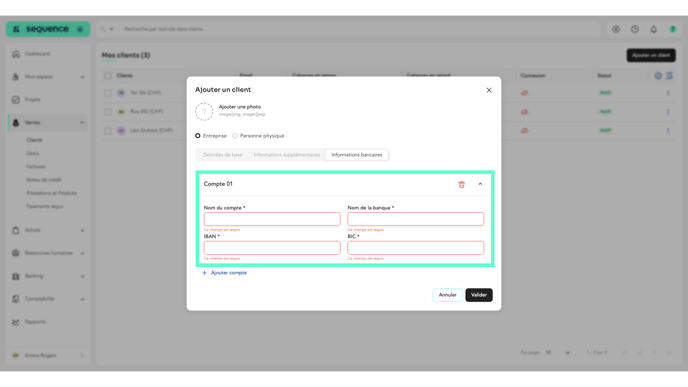Click the dark Ajouter un client button
This screenshot has height=387, width=688.
coord(651,55)
